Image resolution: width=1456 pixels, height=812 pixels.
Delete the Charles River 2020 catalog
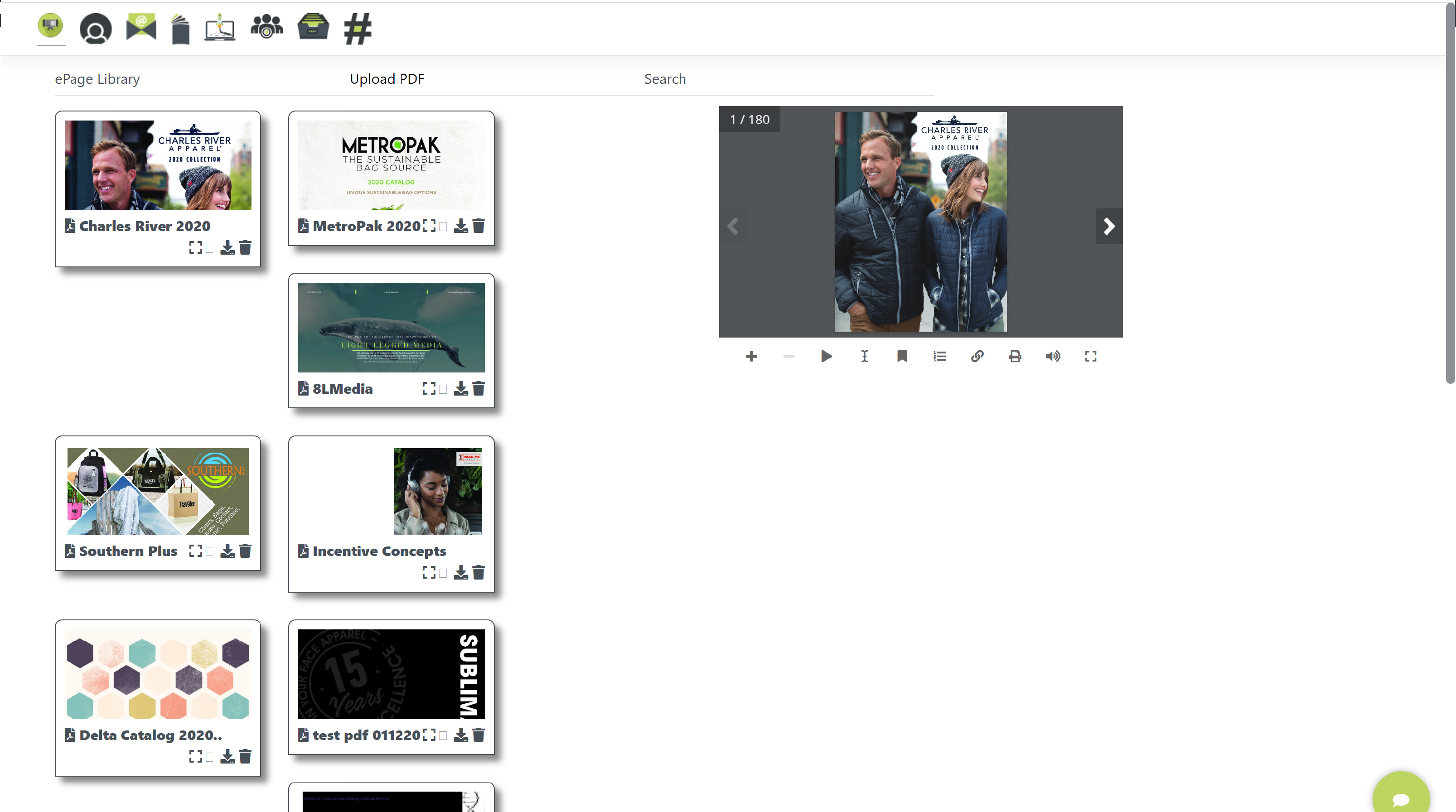(x=245, y=247)
